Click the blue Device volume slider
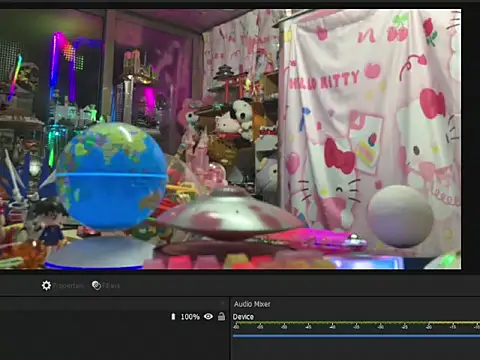 356,336
